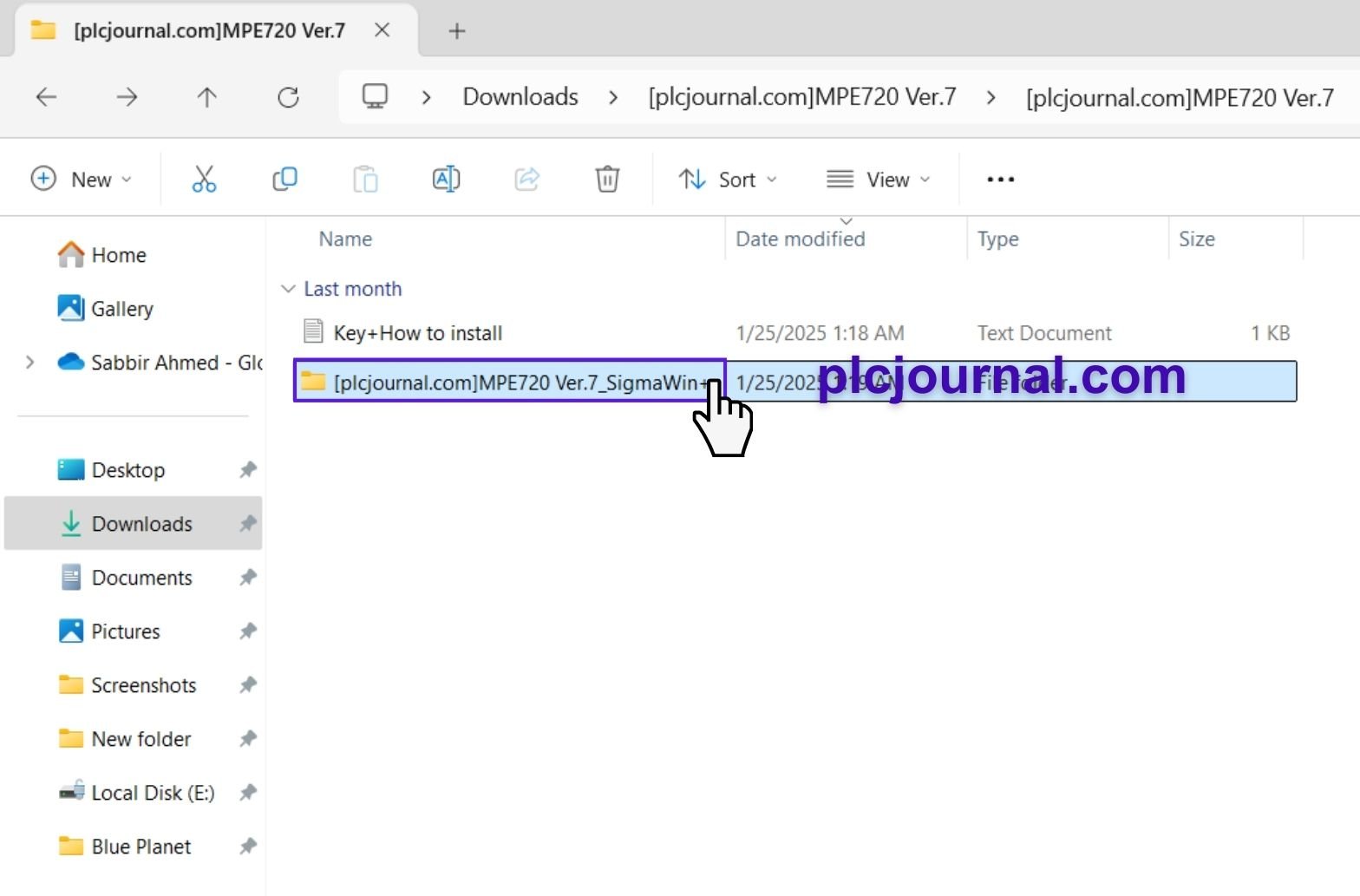Click the Share icon in toolbar
This screenshot has height=896, width=1360.
pos(526,180)
